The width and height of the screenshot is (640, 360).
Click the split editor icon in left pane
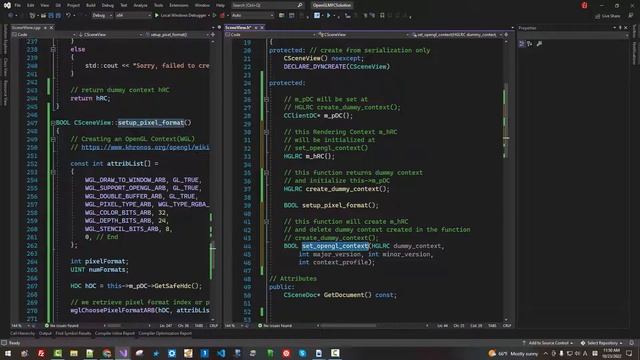pyautogui.click(x=213, y=35)
